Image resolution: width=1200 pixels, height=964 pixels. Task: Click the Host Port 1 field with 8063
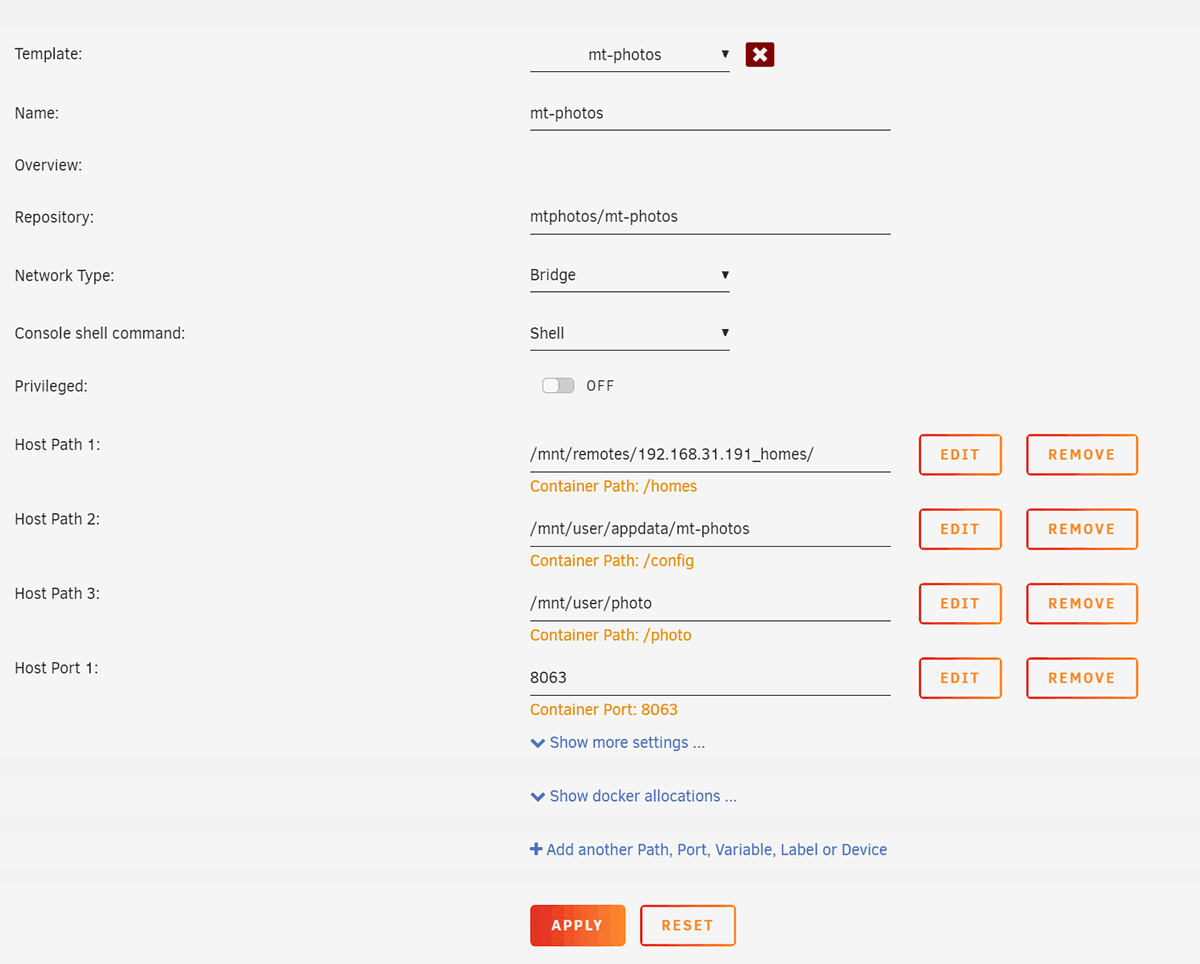(709, 678)
